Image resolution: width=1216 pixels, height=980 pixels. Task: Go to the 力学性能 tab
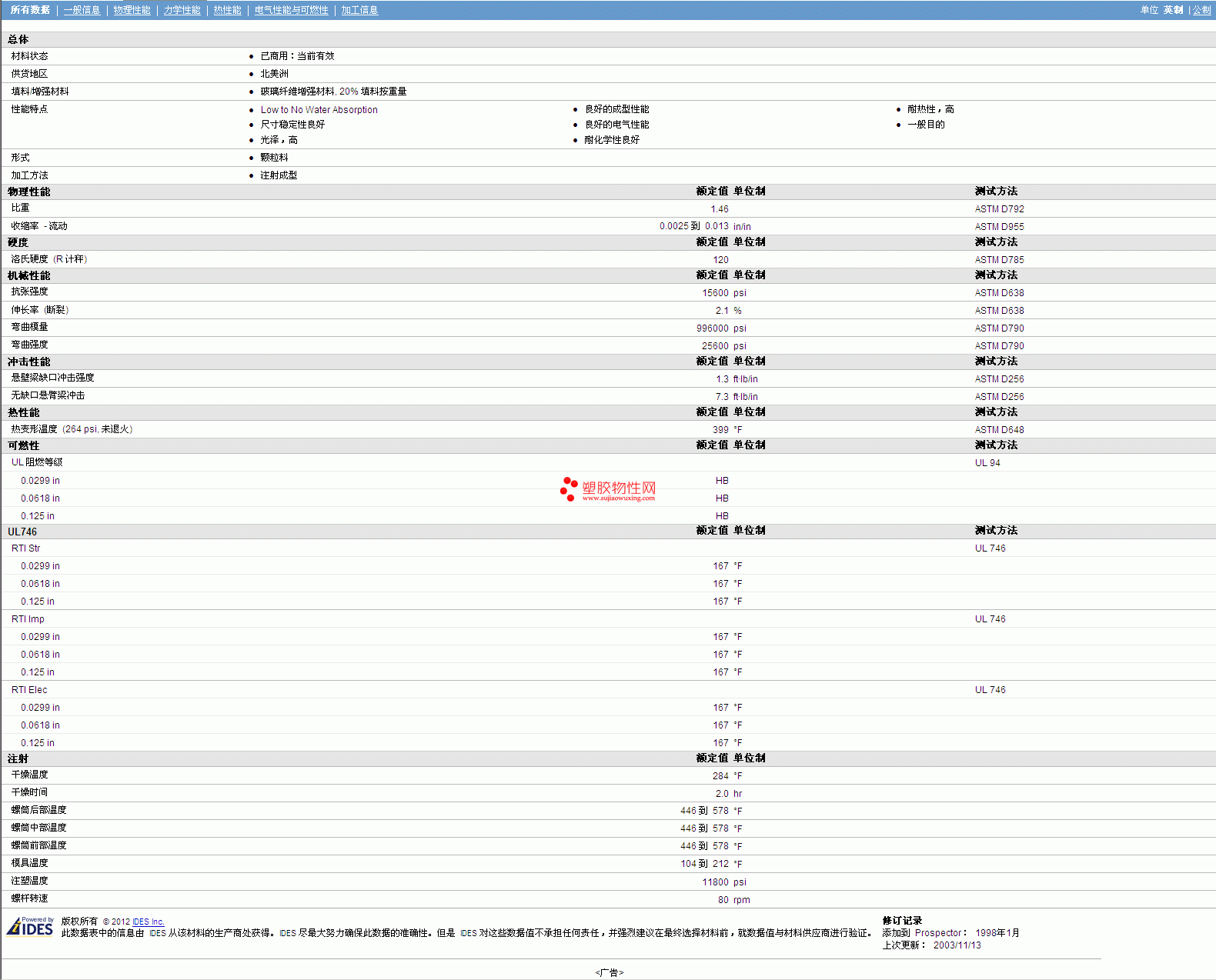click(182, 10)
